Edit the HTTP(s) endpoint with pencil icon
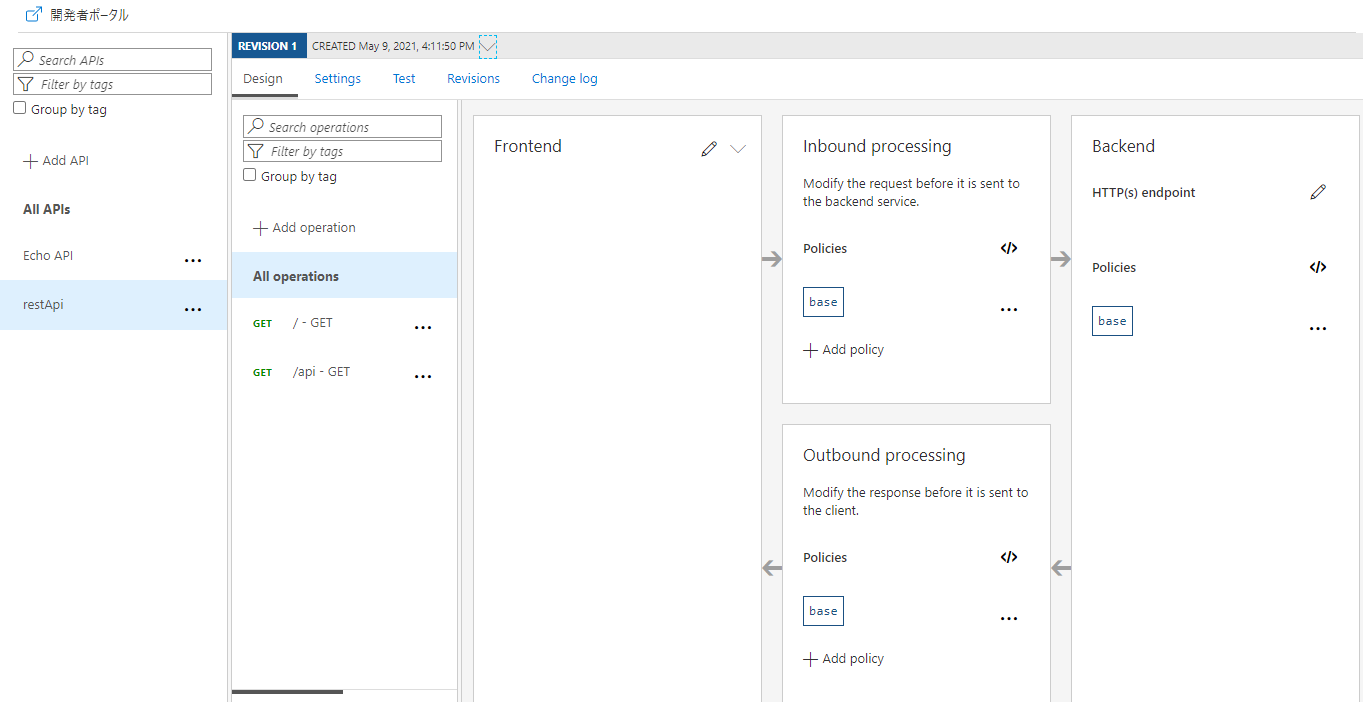The width and height of the screenshot is (1363, 702). pos(1318,192)
